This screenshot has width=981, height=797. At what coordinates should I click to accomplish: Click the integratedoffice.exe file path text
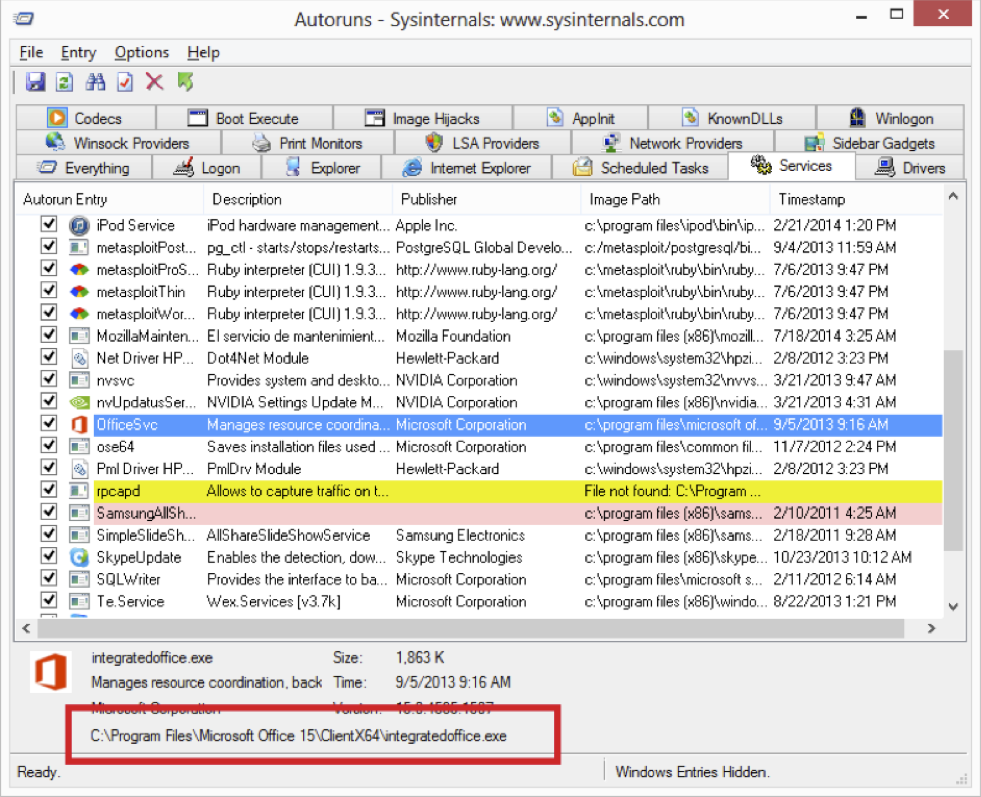298,736
